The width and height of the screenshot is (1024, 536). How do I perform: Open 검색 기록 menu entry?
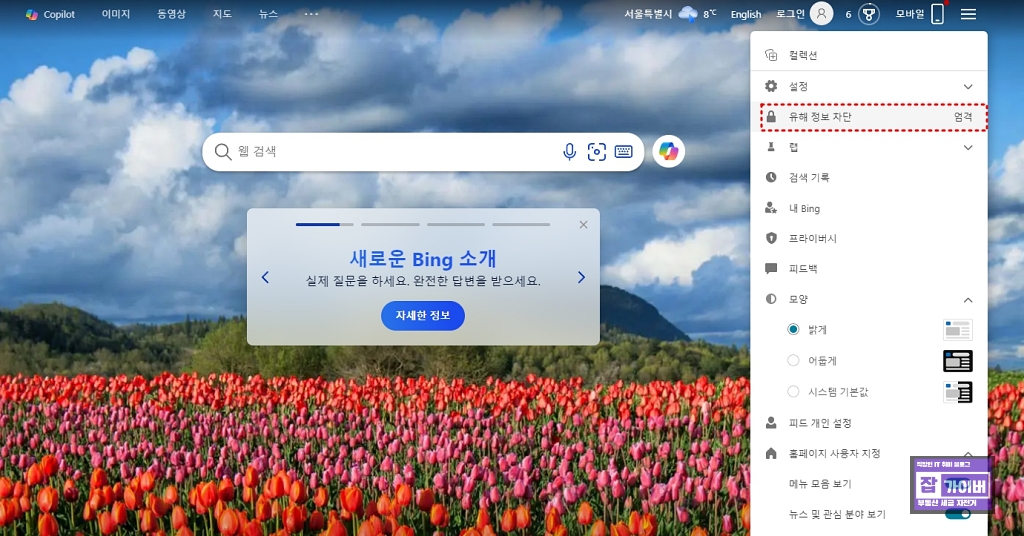click(869, 177)
